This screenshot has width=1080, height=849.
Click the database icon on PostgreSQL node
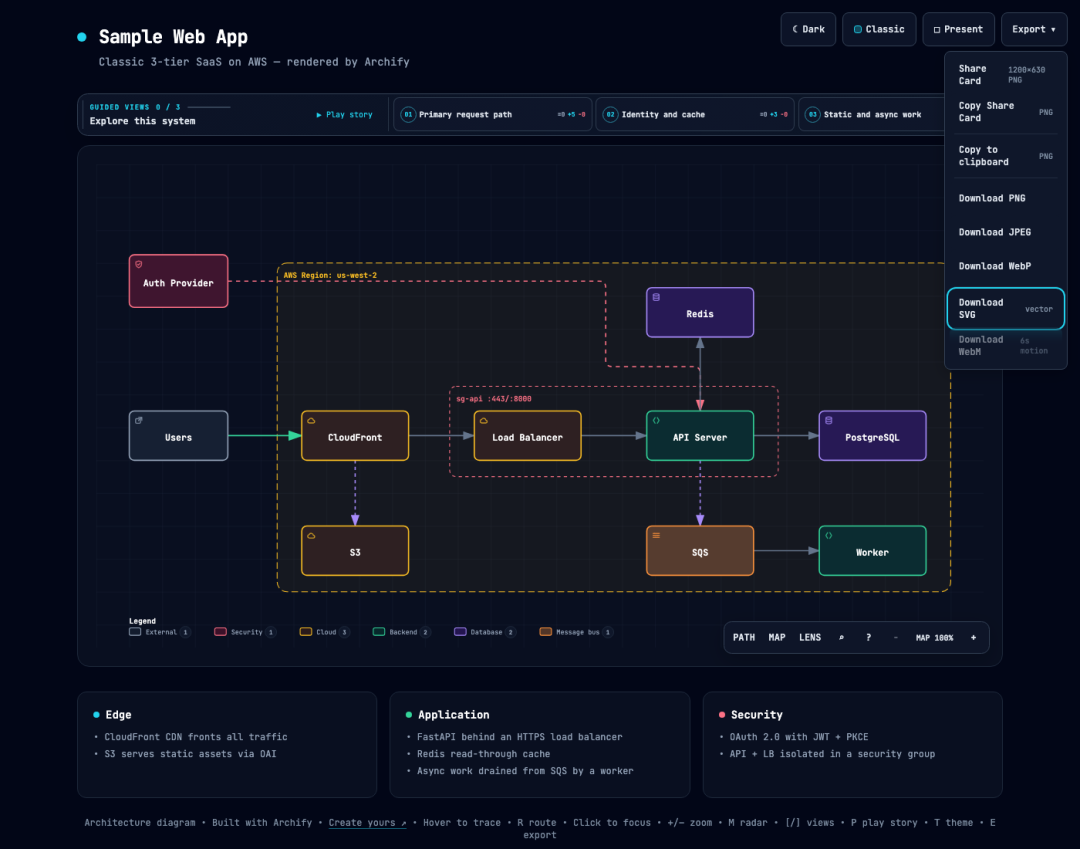tap(829, 421)
